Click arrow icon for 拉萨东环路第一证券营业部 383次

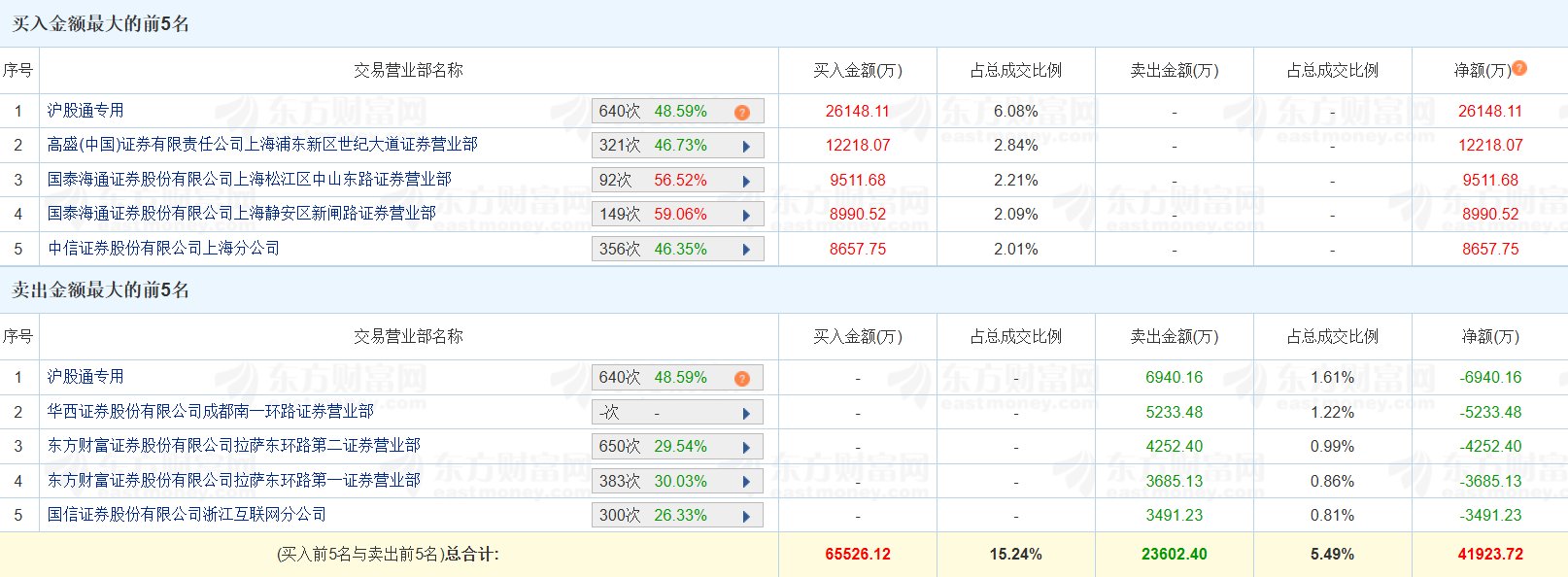746,482
